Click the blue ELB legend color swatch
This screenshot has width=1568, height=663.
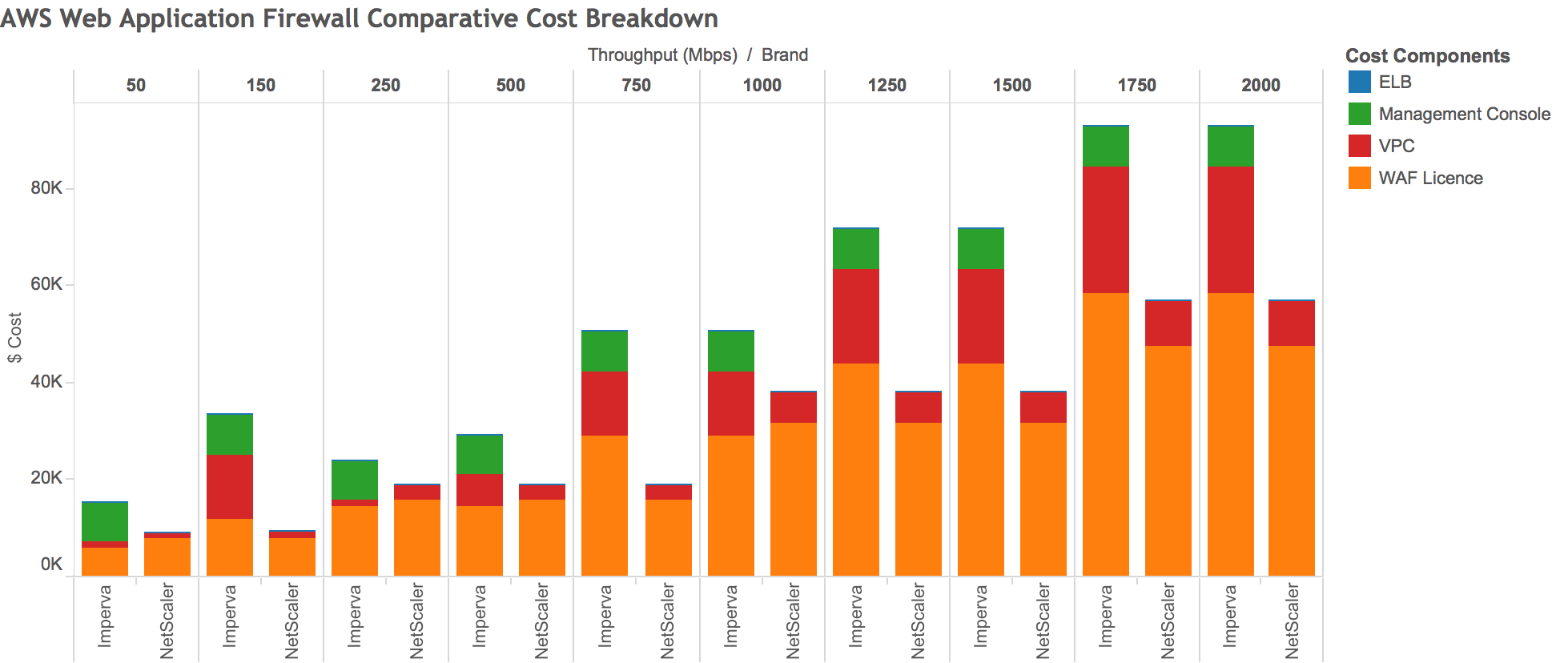click(x=1359, y=82)
